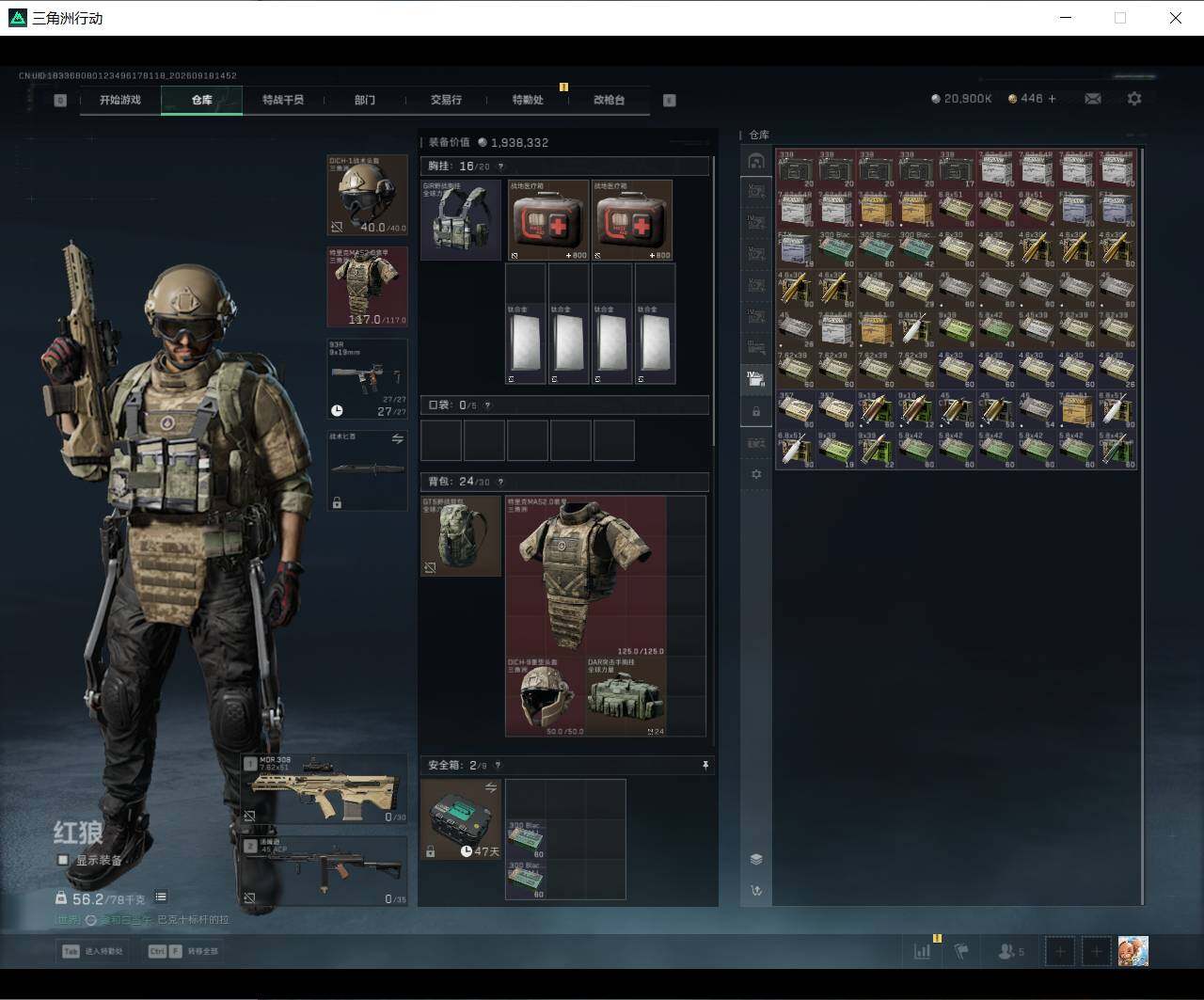Open the mail envelope icon
The image size is (1204, 1000).
point(1093,99)
